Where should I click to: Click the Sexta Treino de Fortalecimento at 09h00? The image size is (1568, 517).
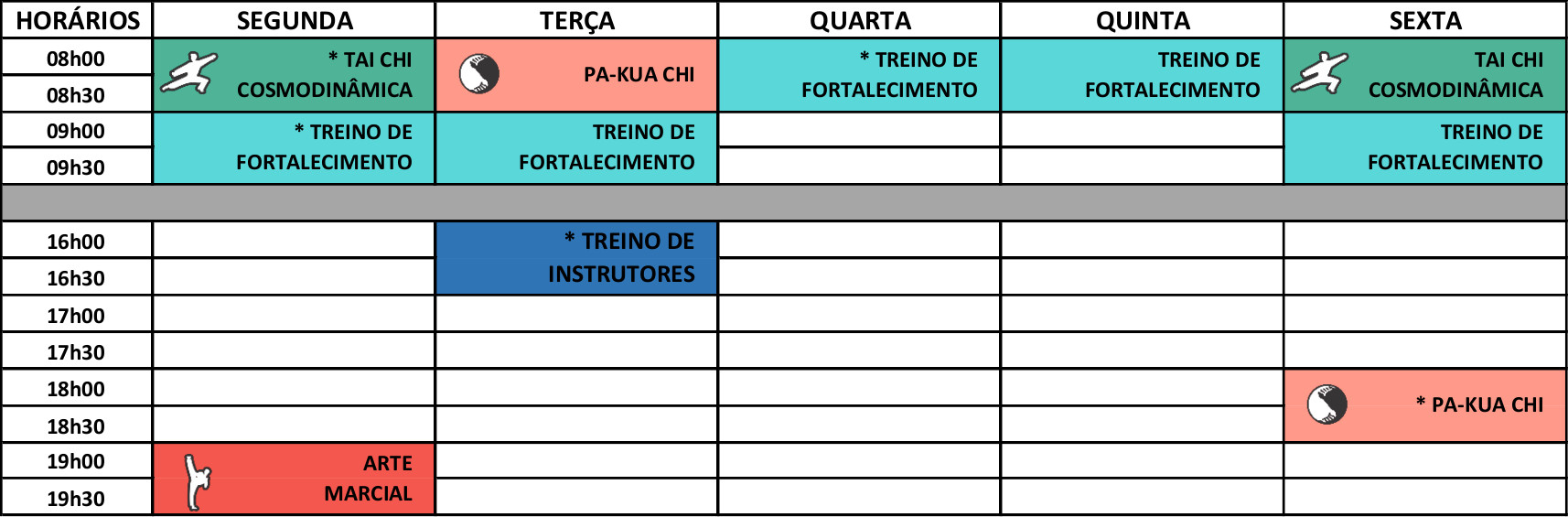[x=1424, y=148]
